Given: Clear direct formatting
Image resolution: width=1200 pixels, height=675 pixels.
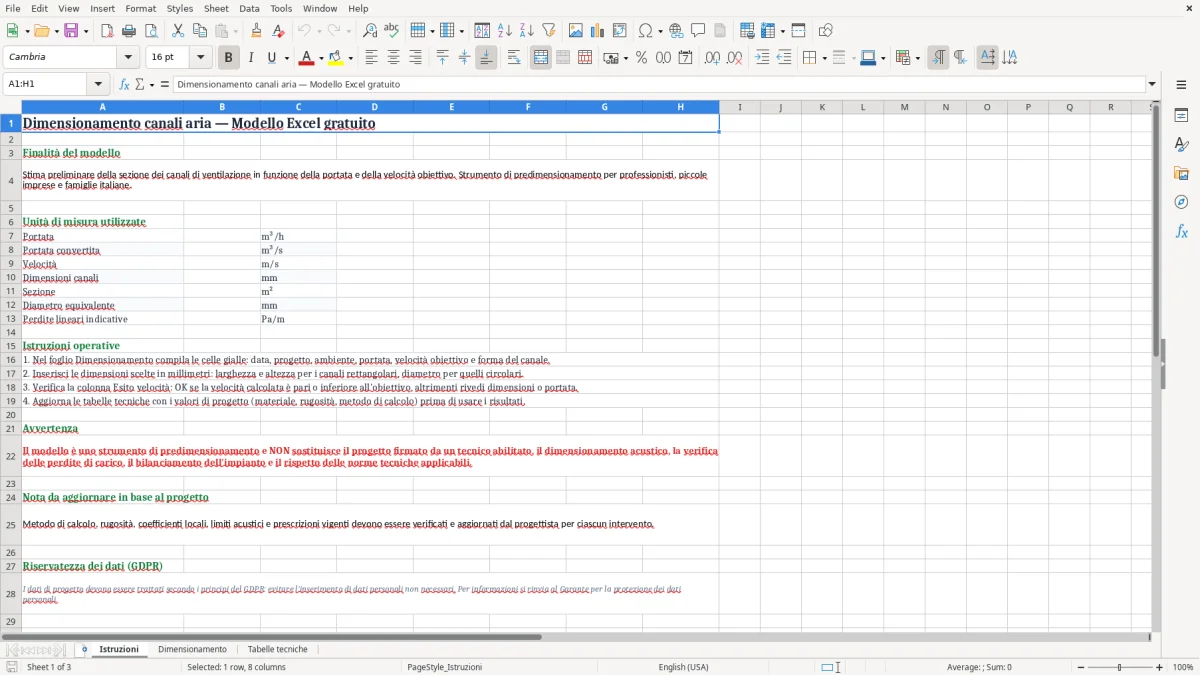Looking at the screenshot, I should [x=278, y=31].
